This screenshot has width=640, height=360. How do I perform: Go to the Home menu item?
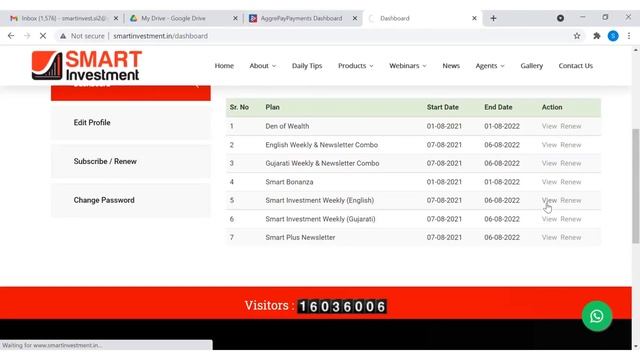tap(224, 66)
